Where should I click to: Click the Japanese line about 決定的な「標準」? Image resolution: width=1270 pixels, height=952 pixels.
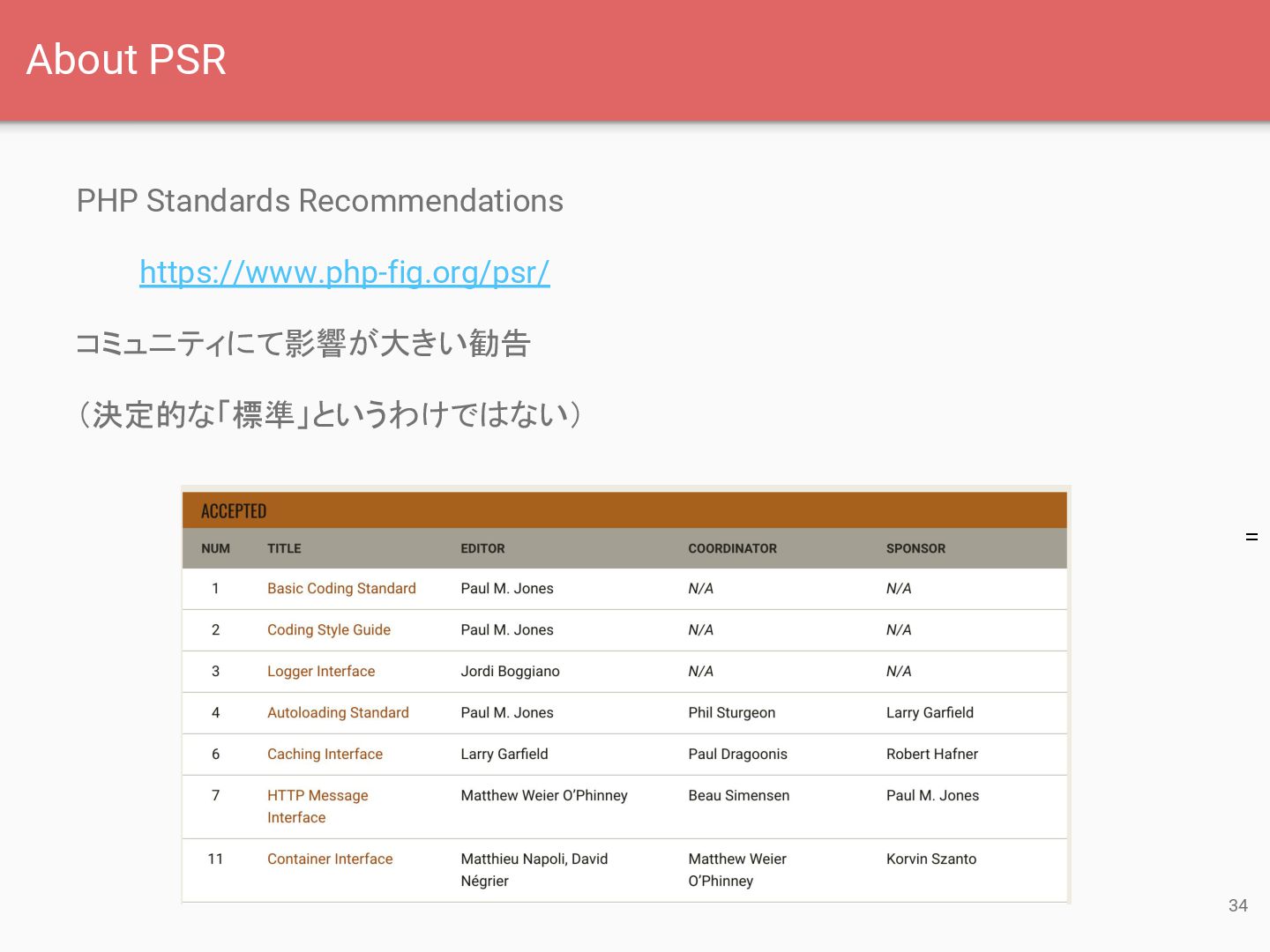tap(329, 413)
